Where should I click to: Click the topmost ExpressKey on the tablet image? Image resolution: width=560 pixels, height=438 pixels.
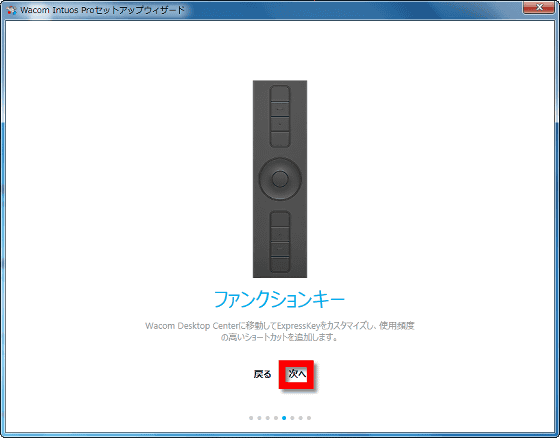[280, 93]
